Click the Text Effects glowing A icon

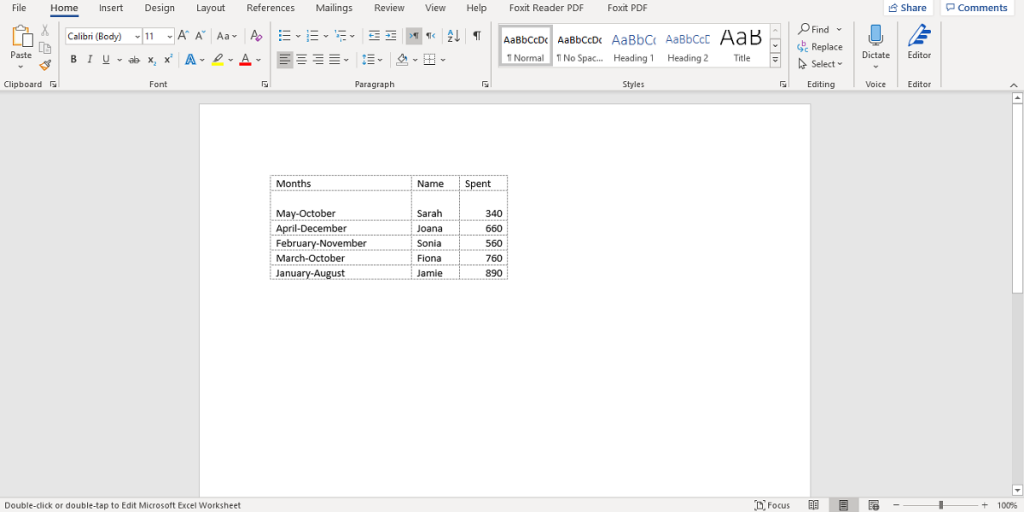click(x=190, y=59)
